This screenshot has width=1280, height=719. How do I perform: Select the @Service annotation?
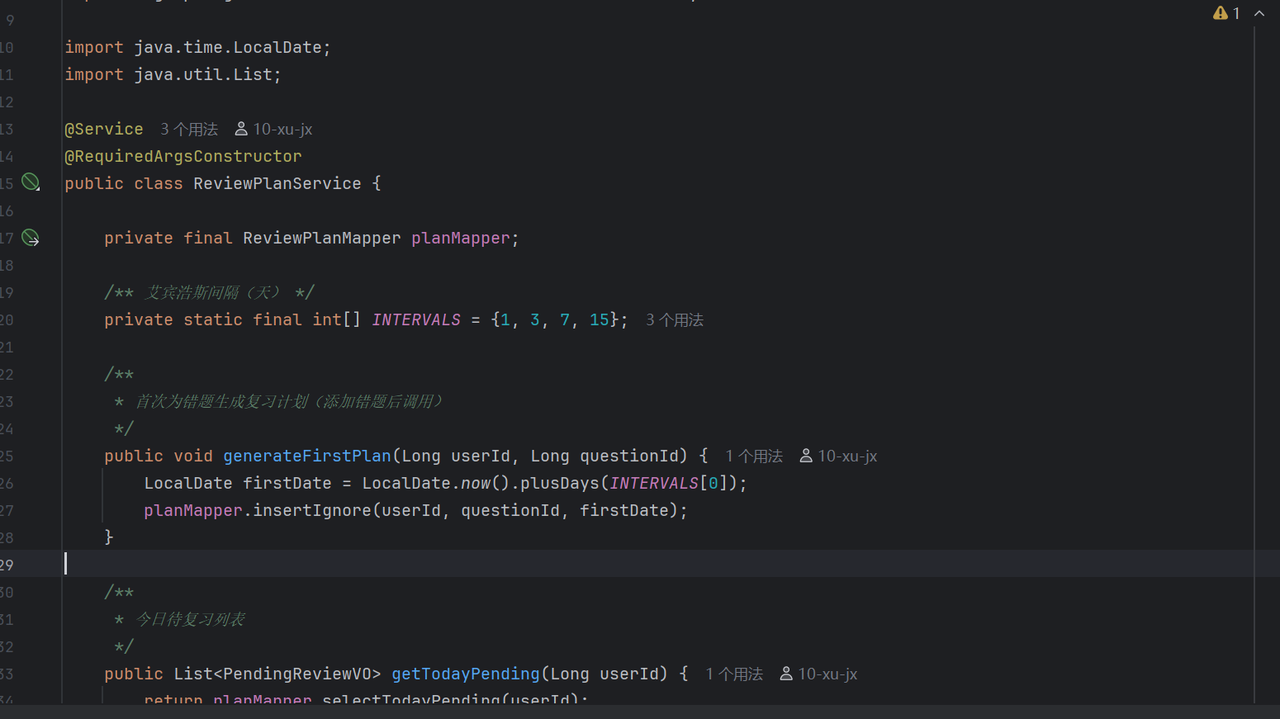(x=104, y=129)
